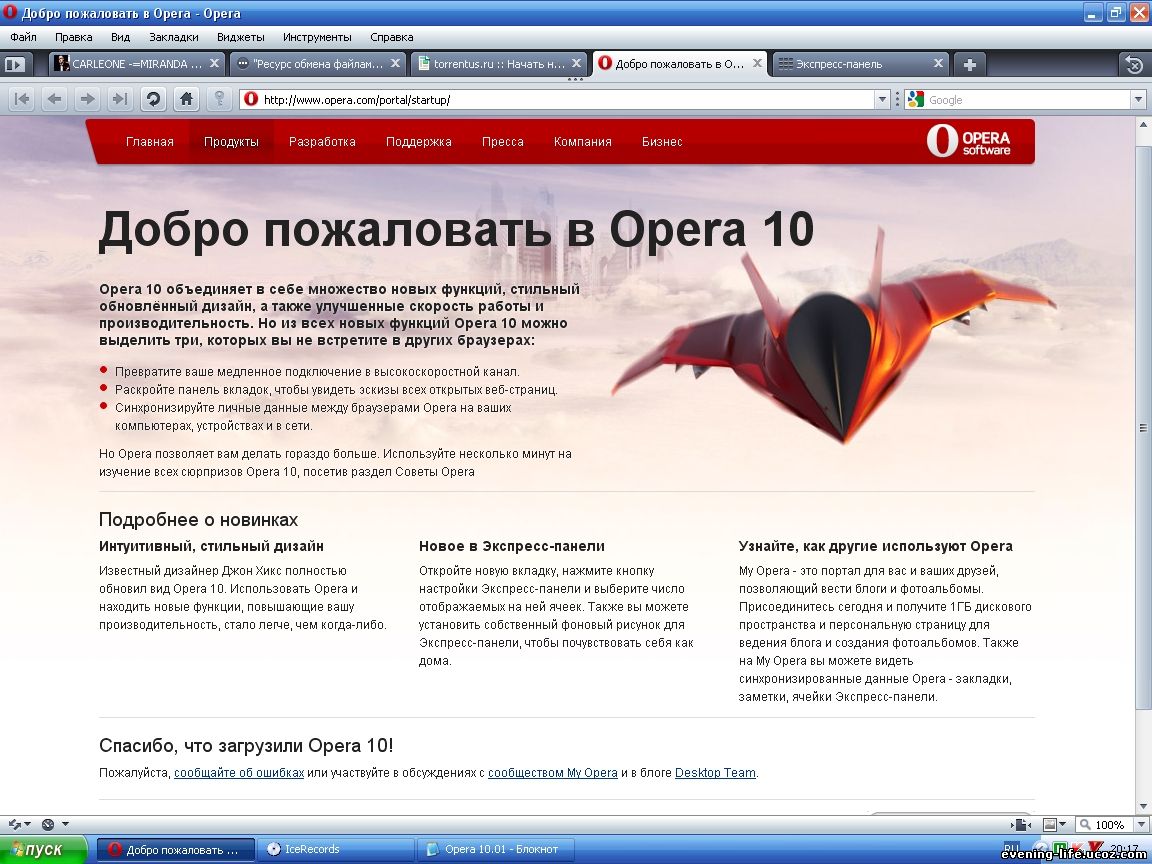Viewport: 1152px width, 864px height.
Task: Click Продукты in the site navigation
Action: click(231, 142)
